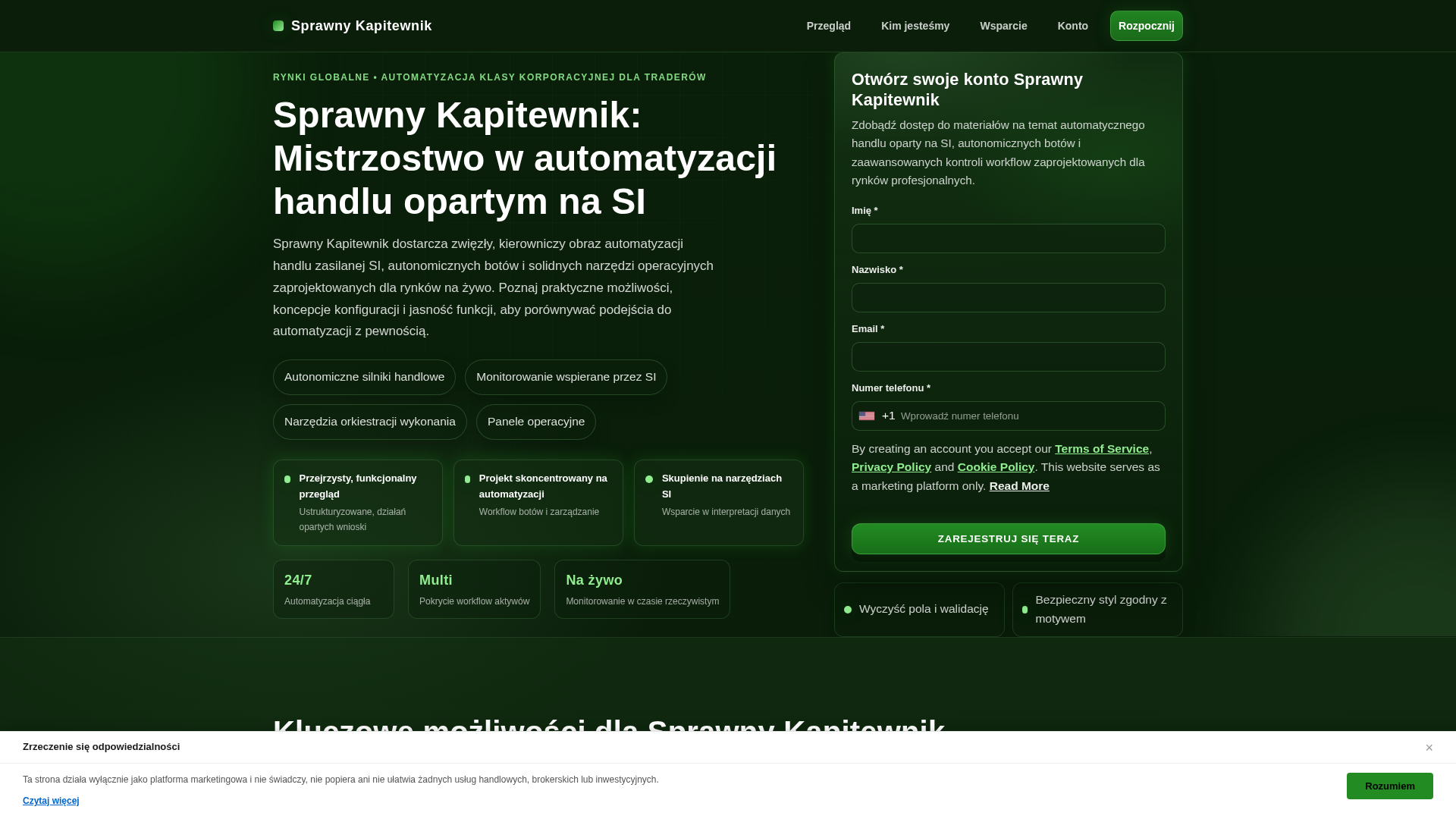Click the US flag country code selector

tap(867, 416)
